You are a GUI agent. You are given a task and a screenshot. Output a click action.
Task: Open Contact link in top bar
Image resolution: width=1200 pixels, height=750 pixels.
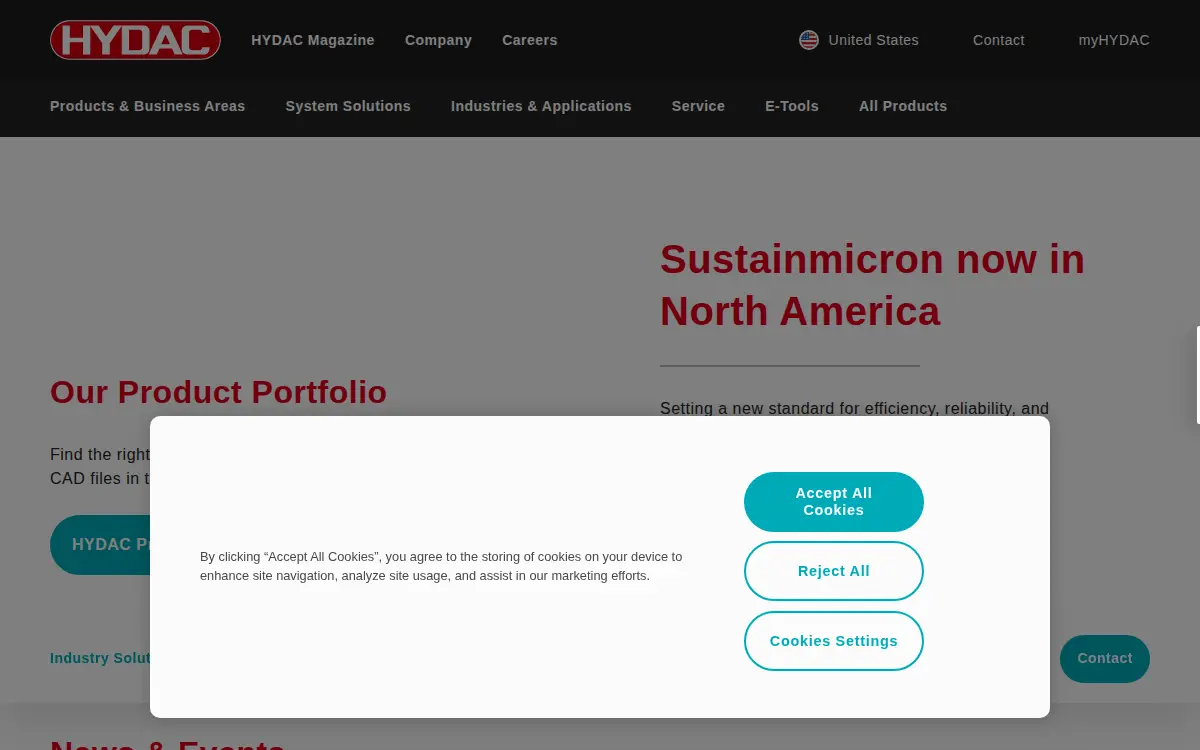999,40
